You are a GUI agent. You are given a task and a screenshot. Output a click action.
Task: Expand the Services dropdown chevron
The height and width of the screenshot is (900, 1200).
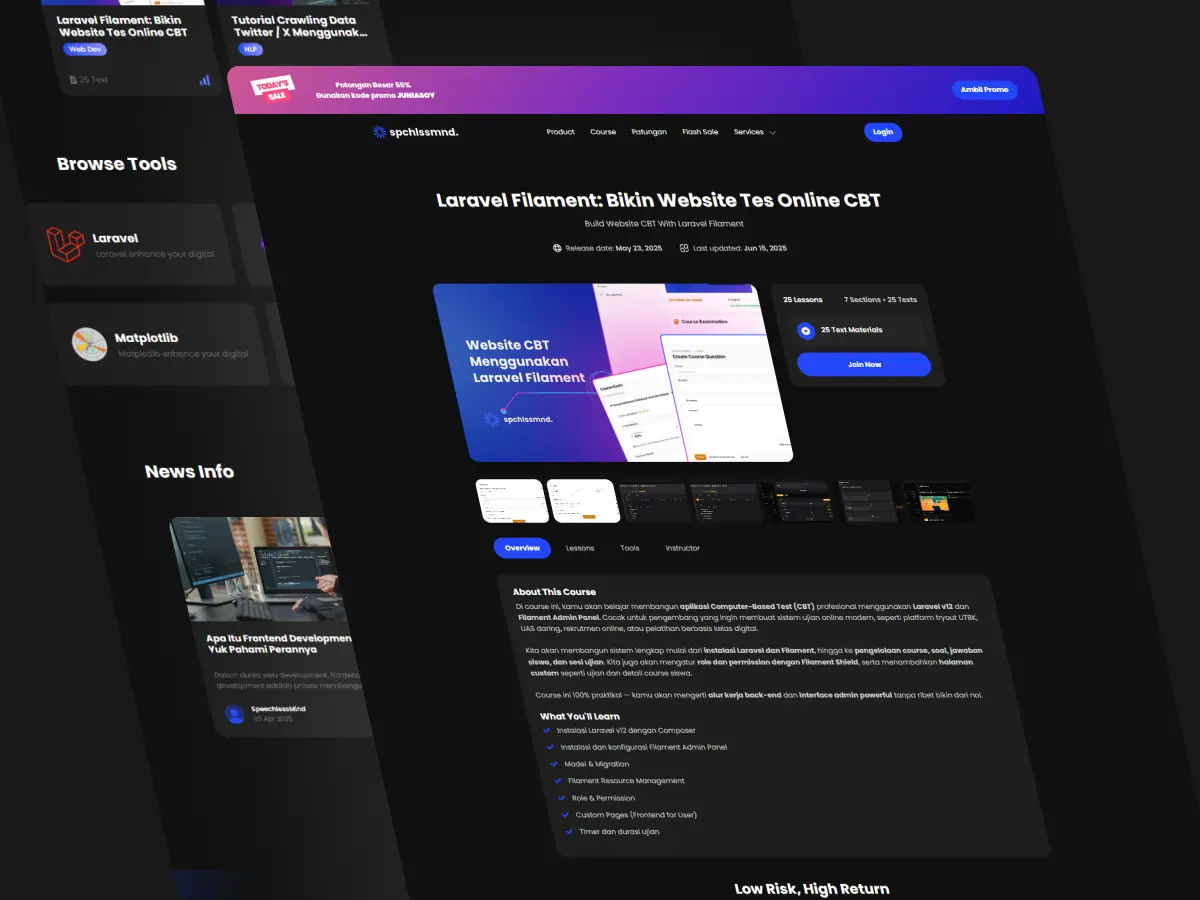tap(772, 133)
